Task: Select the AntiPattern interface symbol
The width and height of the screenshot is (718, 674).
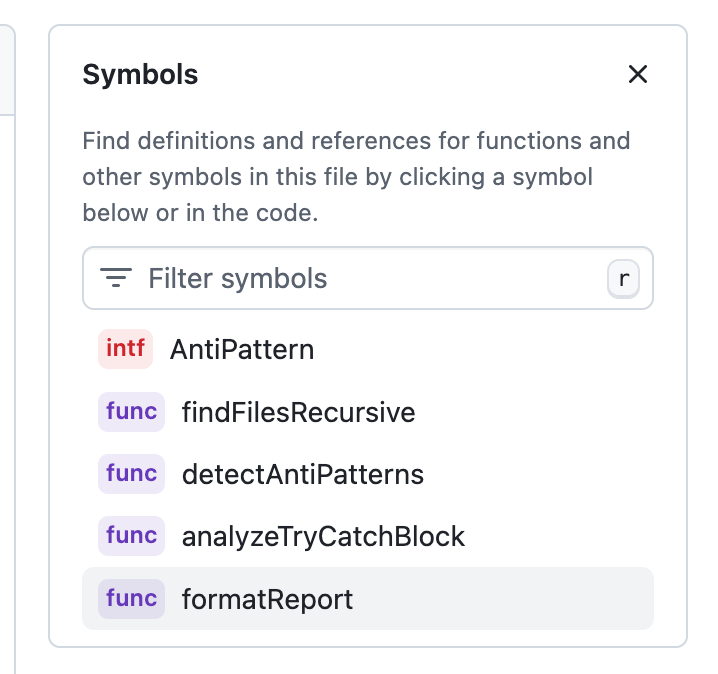Action: point(368,349)
